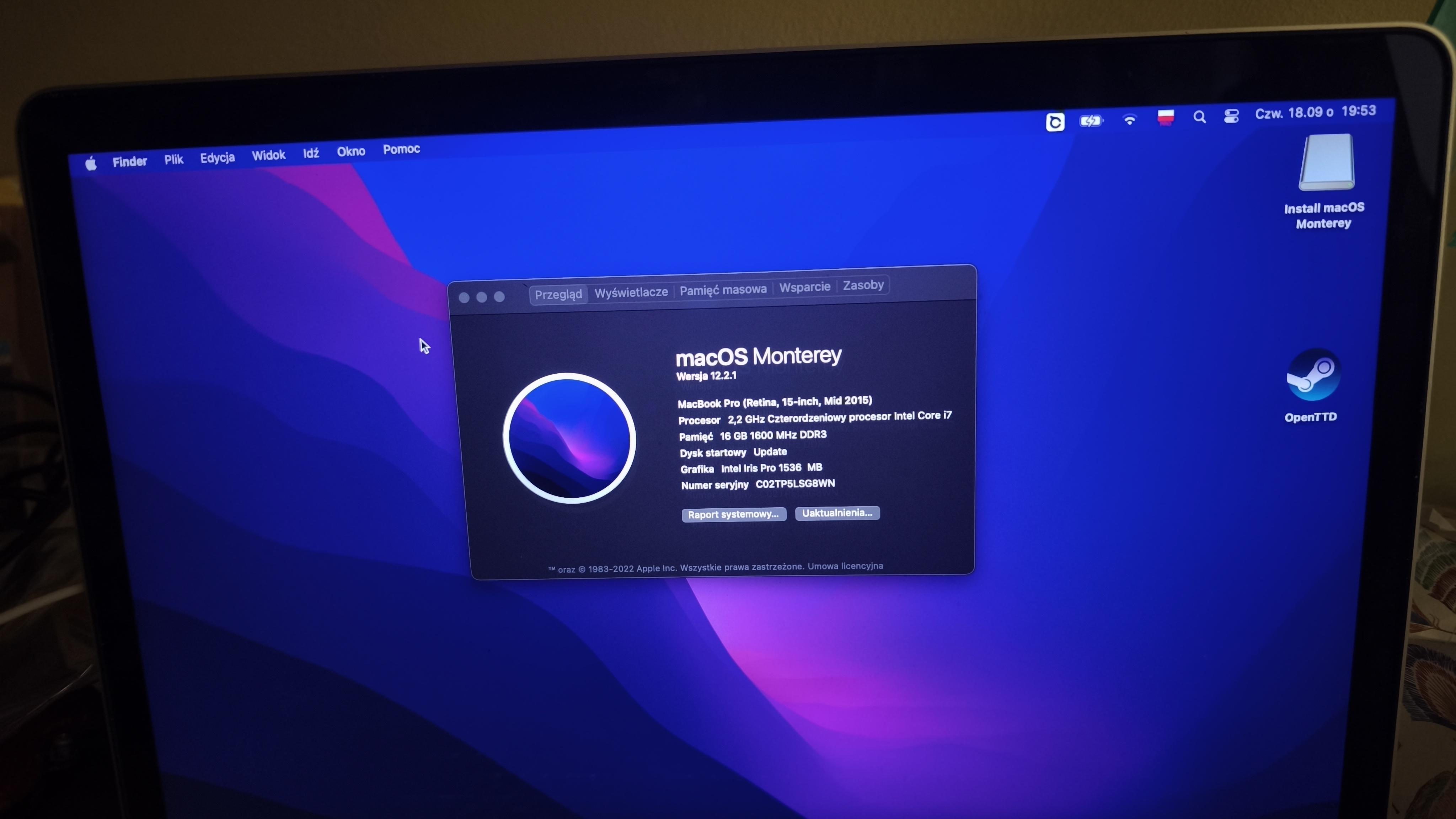The height and width of the screenshot is (819, 1456).
Task: Open the Umowa licencyjna link
Action: point(845,566)
